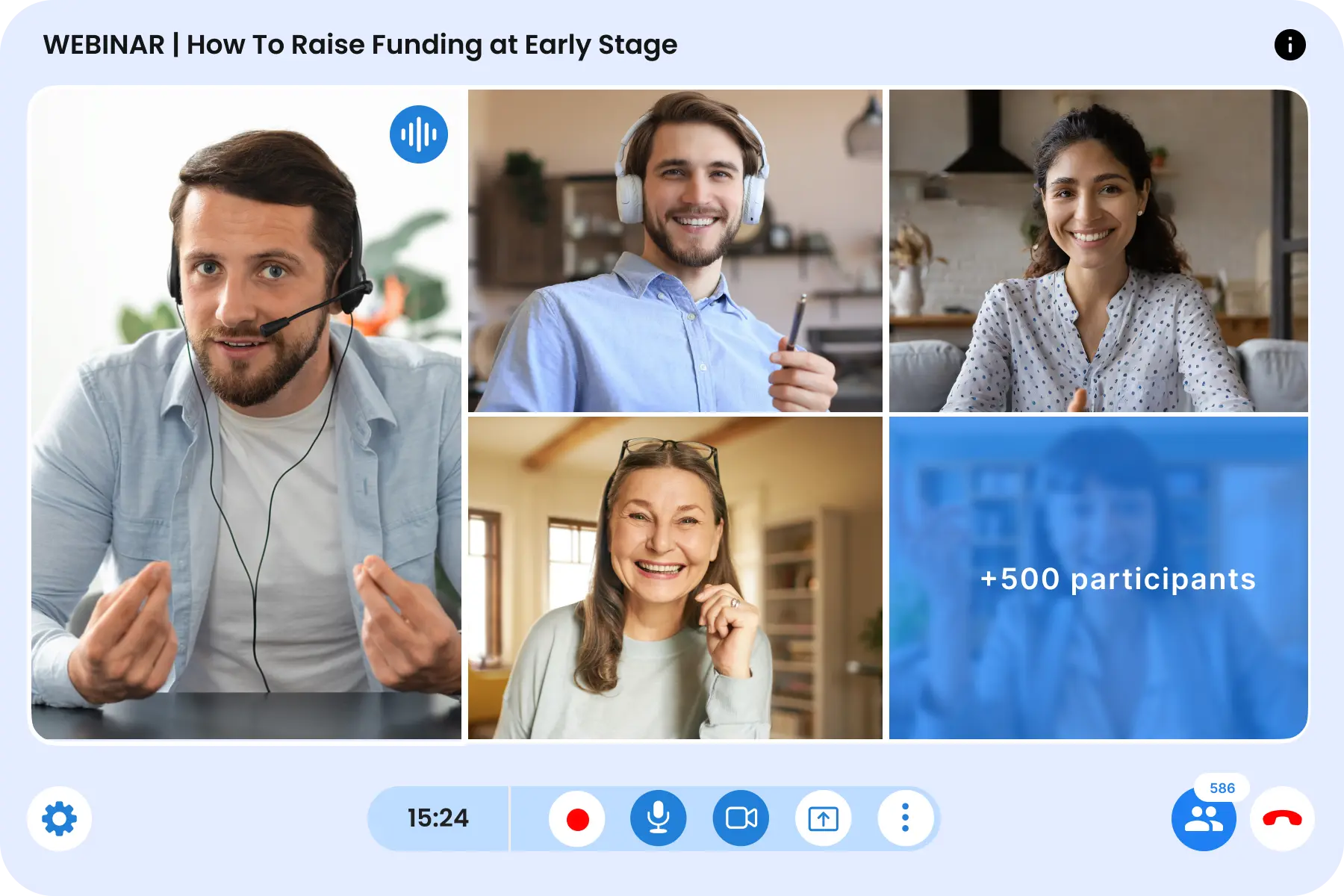The height and width of the screenshot is (896, 1344).
Task: Select the man with white headphones video
Action: (675, 251)
